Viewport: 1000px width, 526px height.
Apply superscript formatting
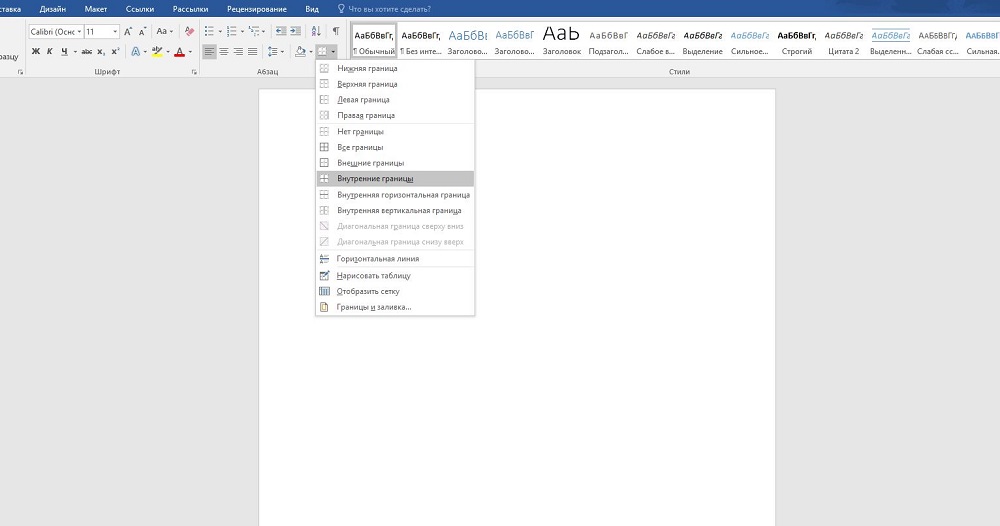[117, 51]
